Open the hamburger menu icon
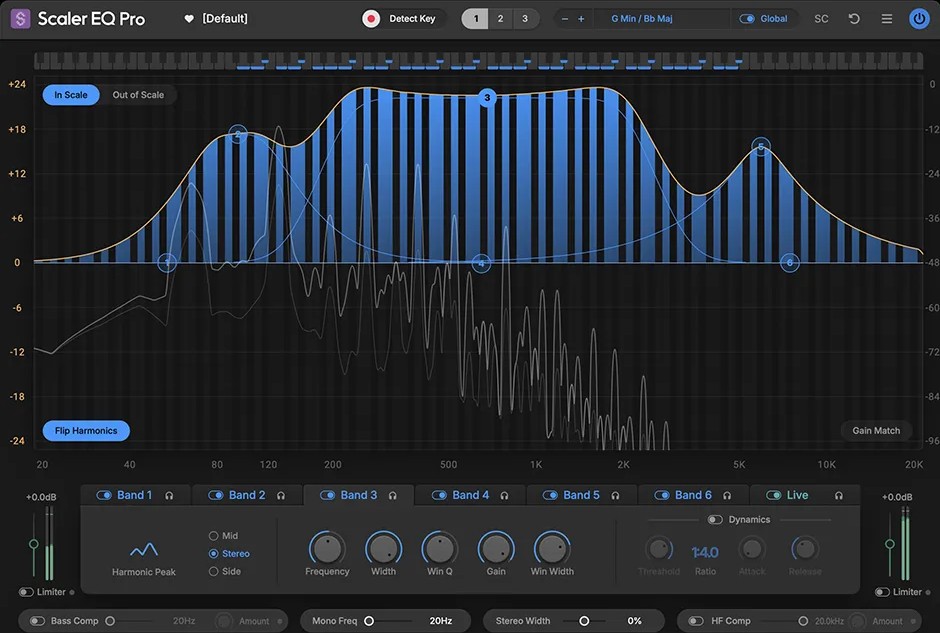This screenshot has width=940, height=633. point(887,19)
